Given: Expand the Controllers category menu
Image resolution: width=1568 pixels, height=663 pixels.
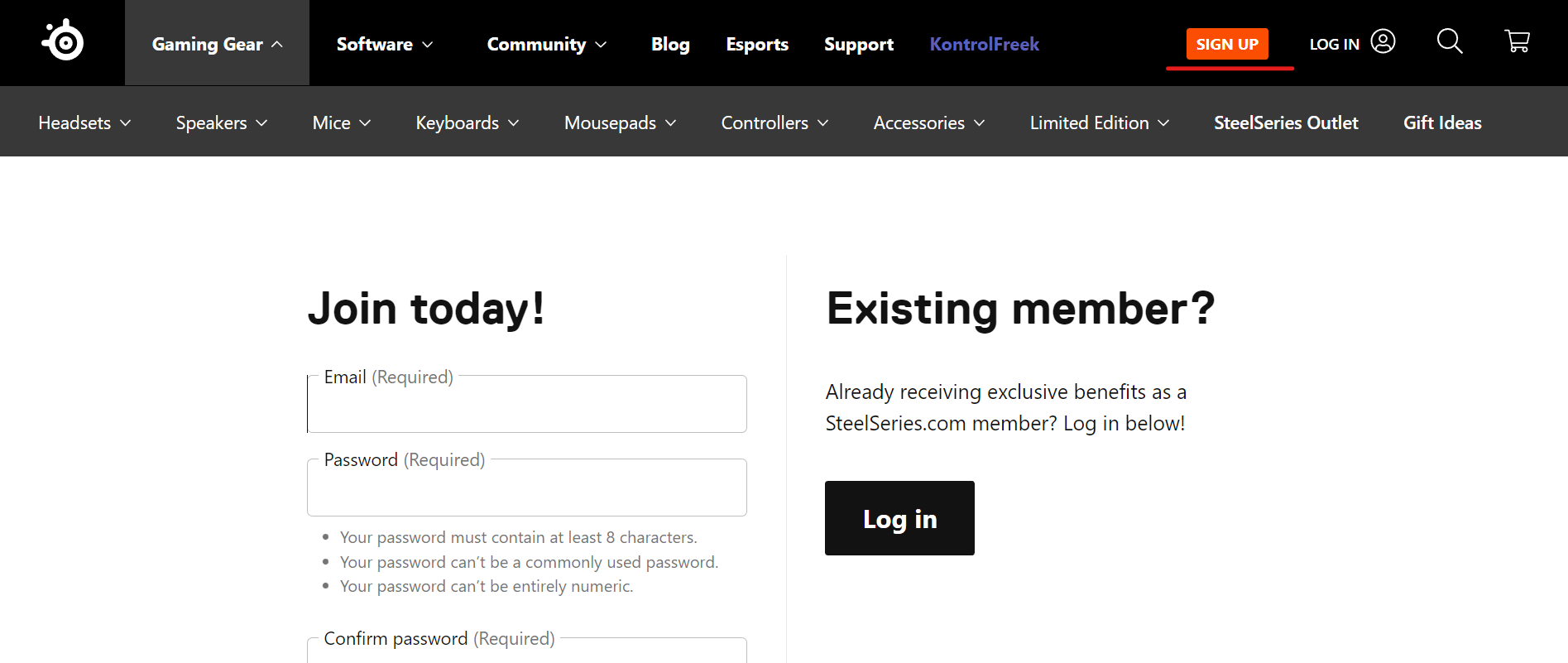Looking at the screenshot, I should tap(775, 123).
